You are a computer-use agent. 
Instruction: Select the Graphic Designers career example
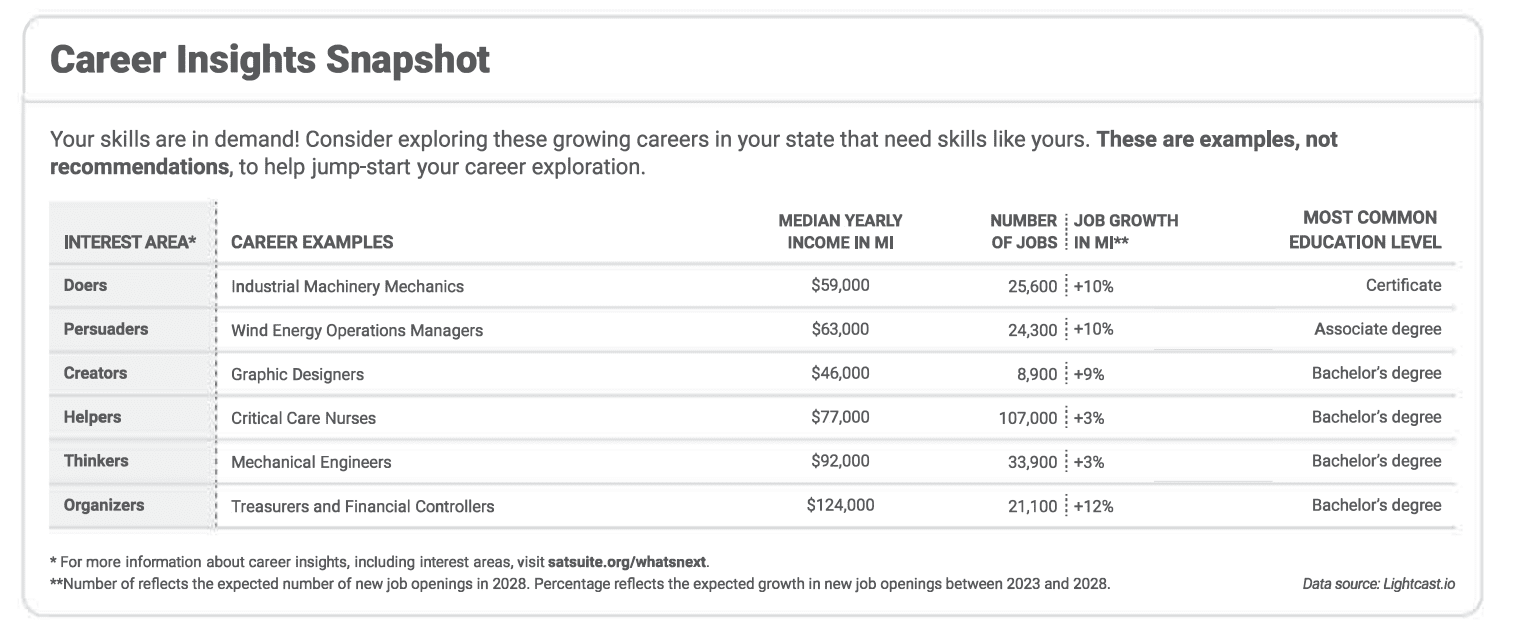click(x=297, y=374)
